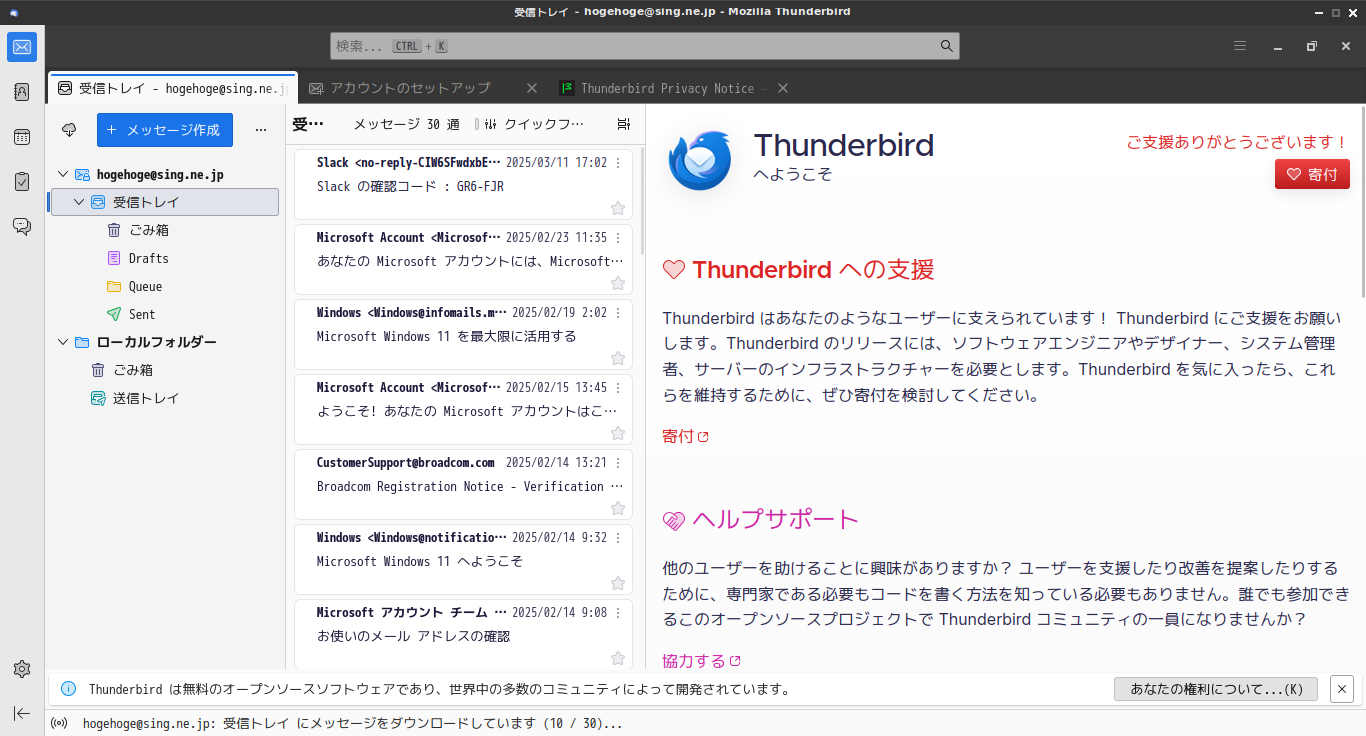Click the red 寄付 donate button
Viewport: 1366px width, 736px height.
(x=1312, y=174)
